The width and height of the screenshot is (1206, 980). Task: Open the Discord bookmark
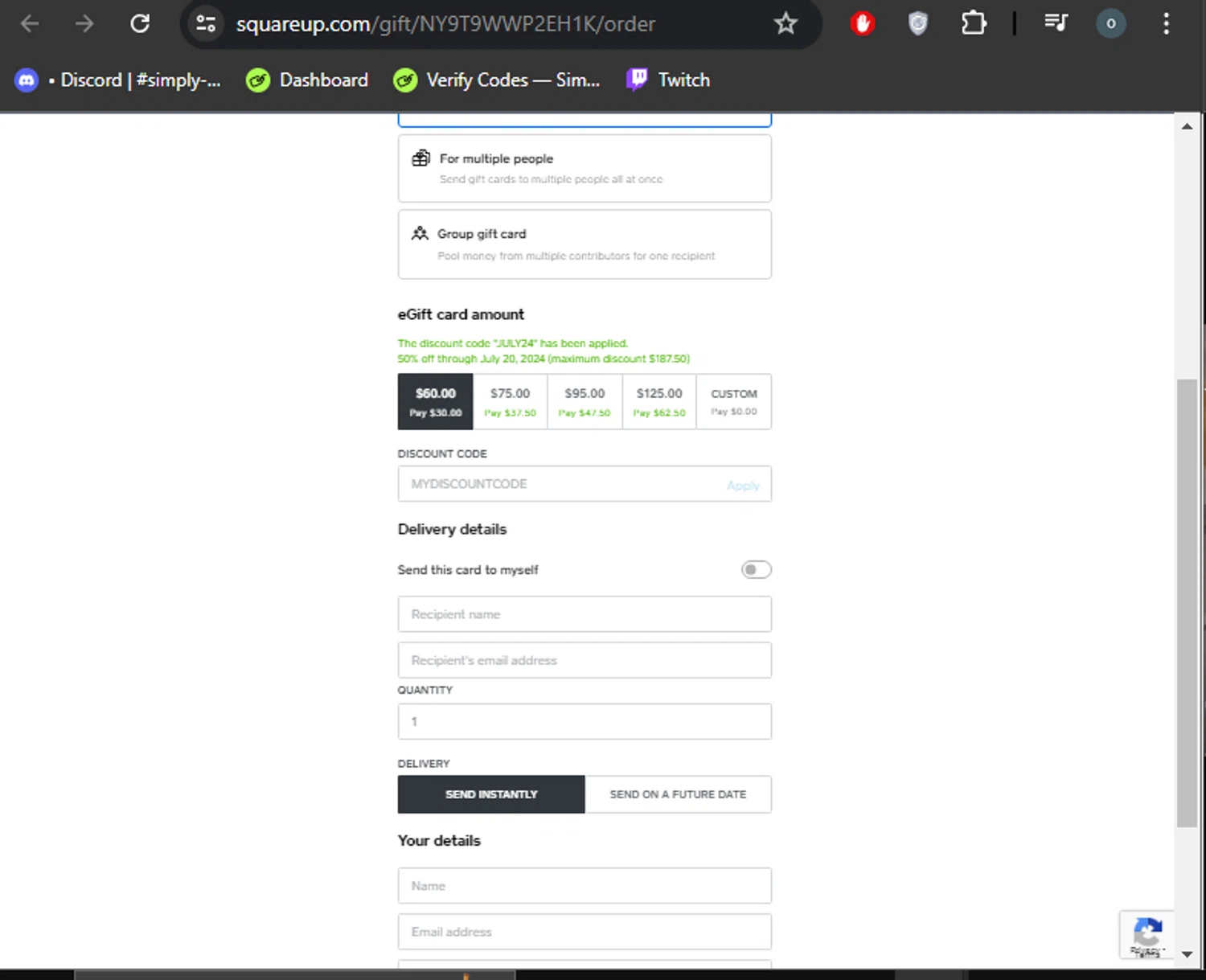118,80
